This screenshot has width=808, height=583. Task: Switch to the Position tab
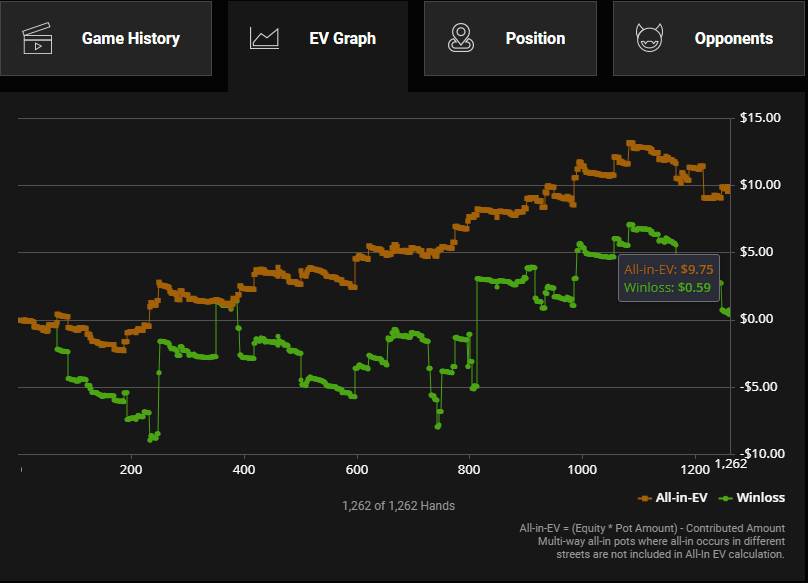point(510,38)
